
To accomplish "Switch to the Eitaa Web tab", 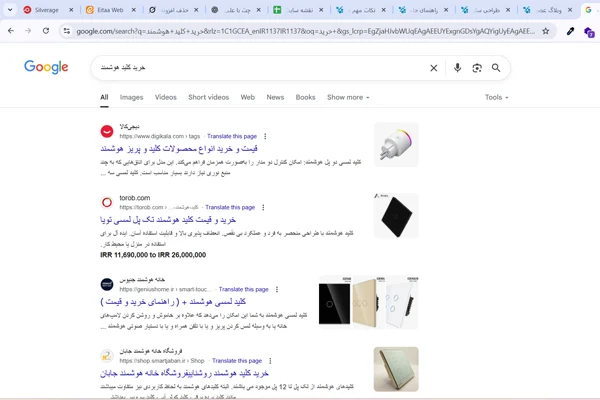I will tap(111, 10).
